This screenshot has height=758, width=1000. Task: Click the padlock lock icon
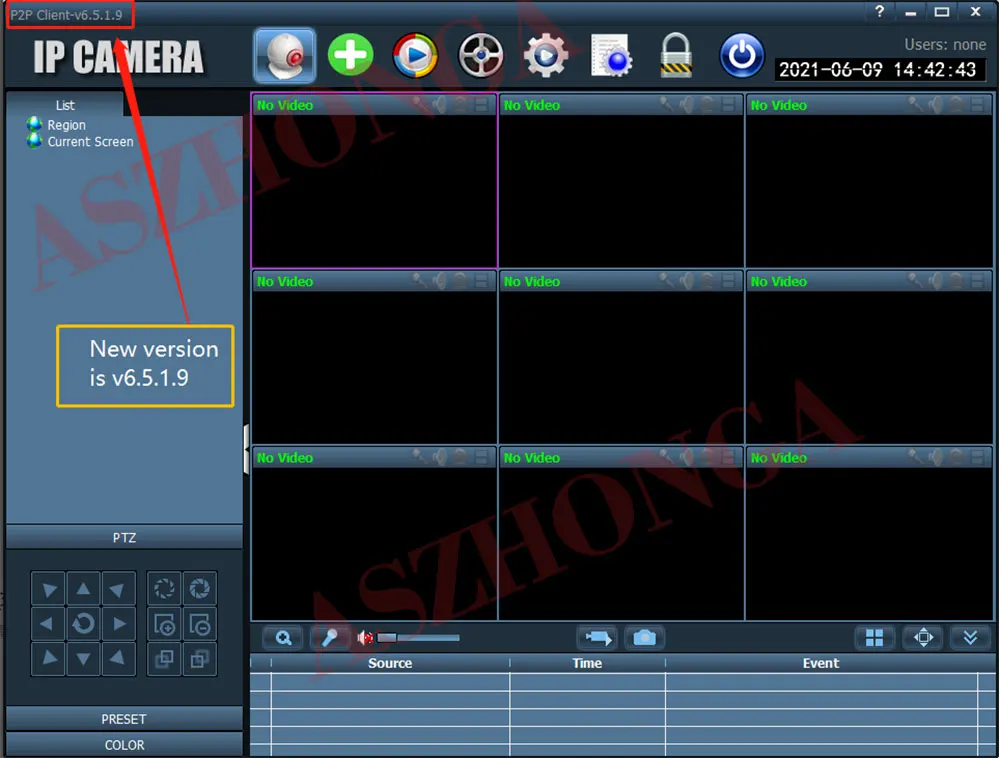(676, 55)
